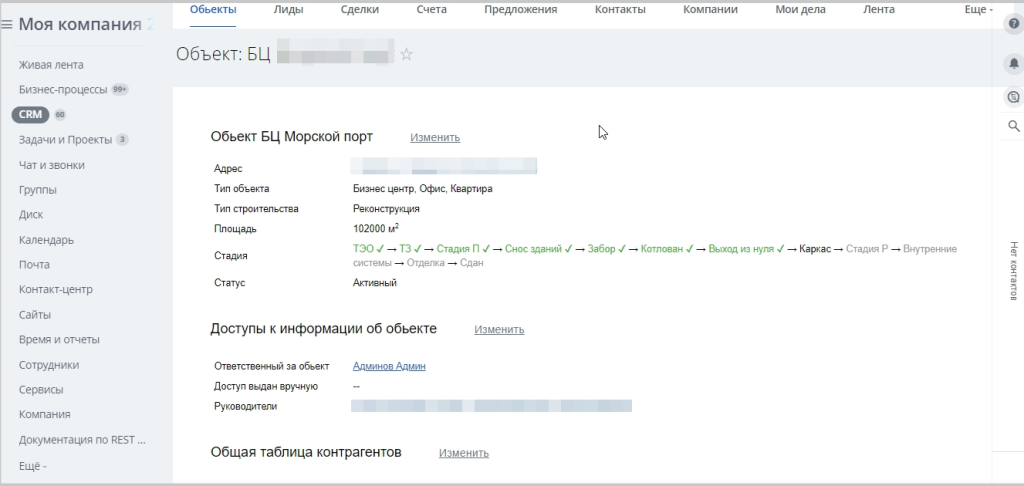The width and height of the screenshot is (1024, 486).
Task: Expand the Еще dropdown in top tabs
Action: (978, 10)
